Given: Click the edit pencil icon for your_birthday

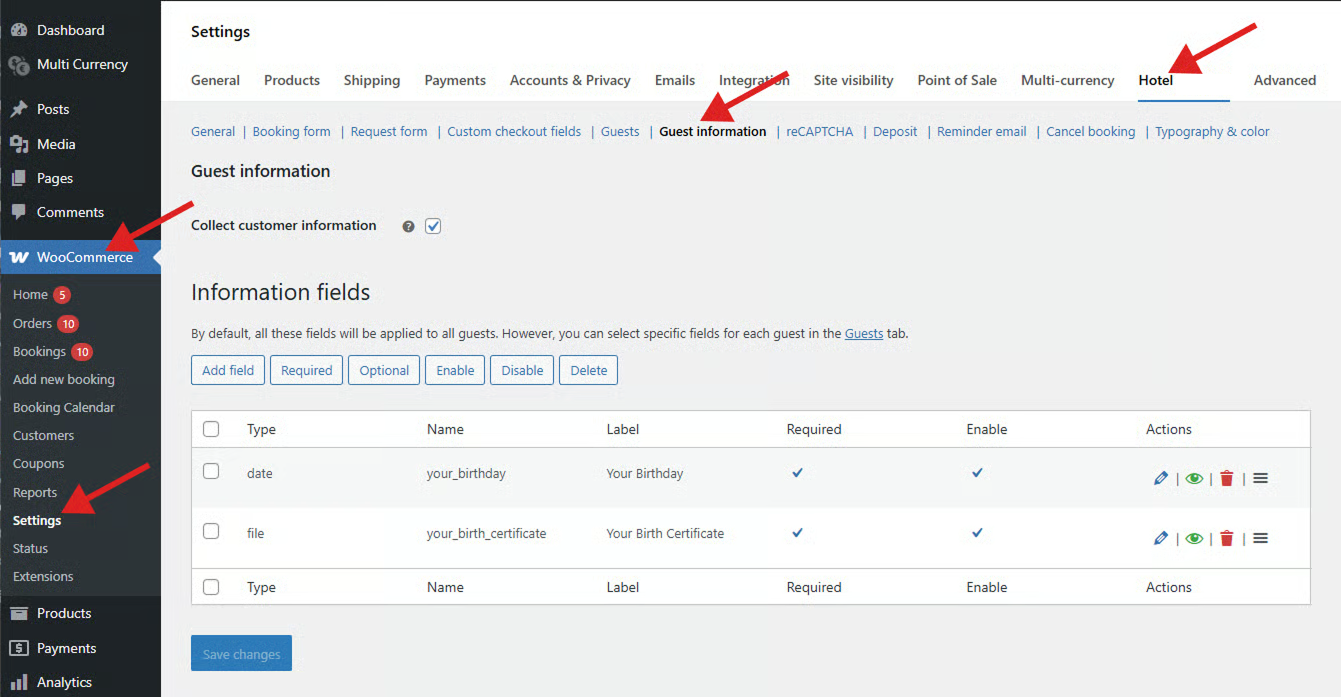Looking at the screenshot, I should pos(1160,479).
